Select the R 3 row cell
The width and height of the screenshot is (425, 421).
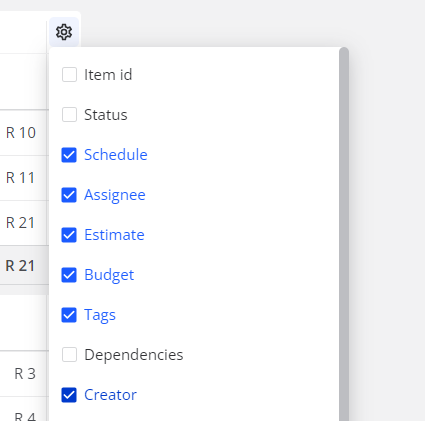tap(25, 374)
